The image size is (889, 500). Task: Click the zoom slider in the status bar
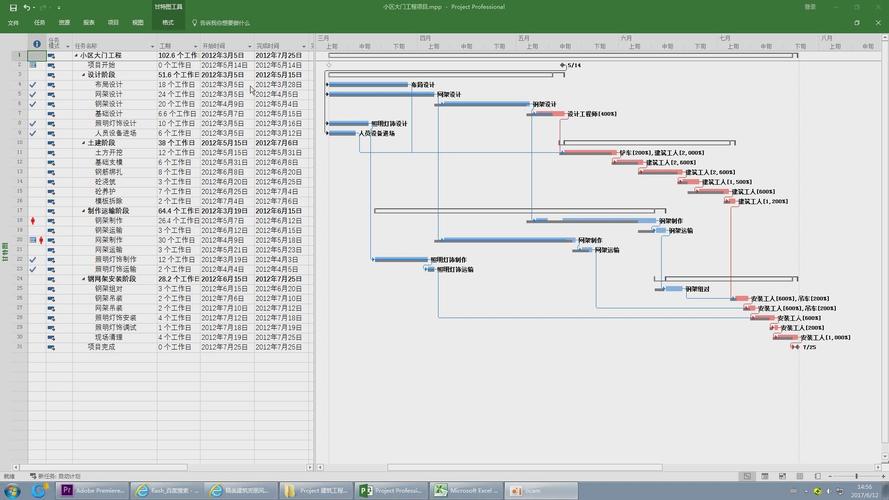(855, 476)
